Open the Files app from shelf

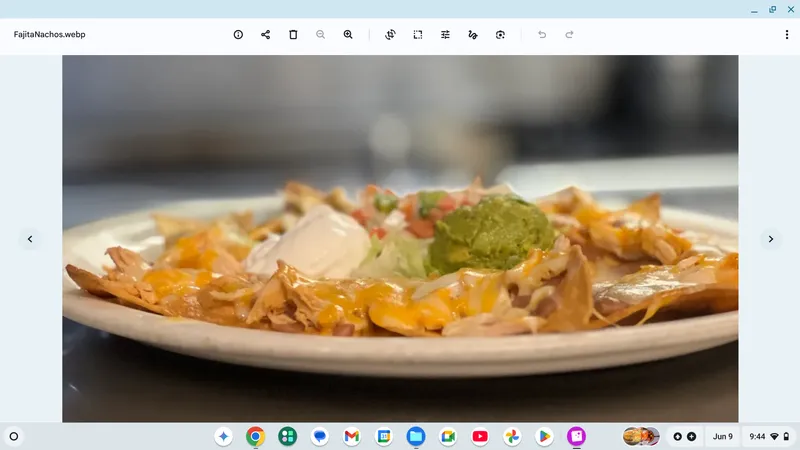[x=416, y=436]
